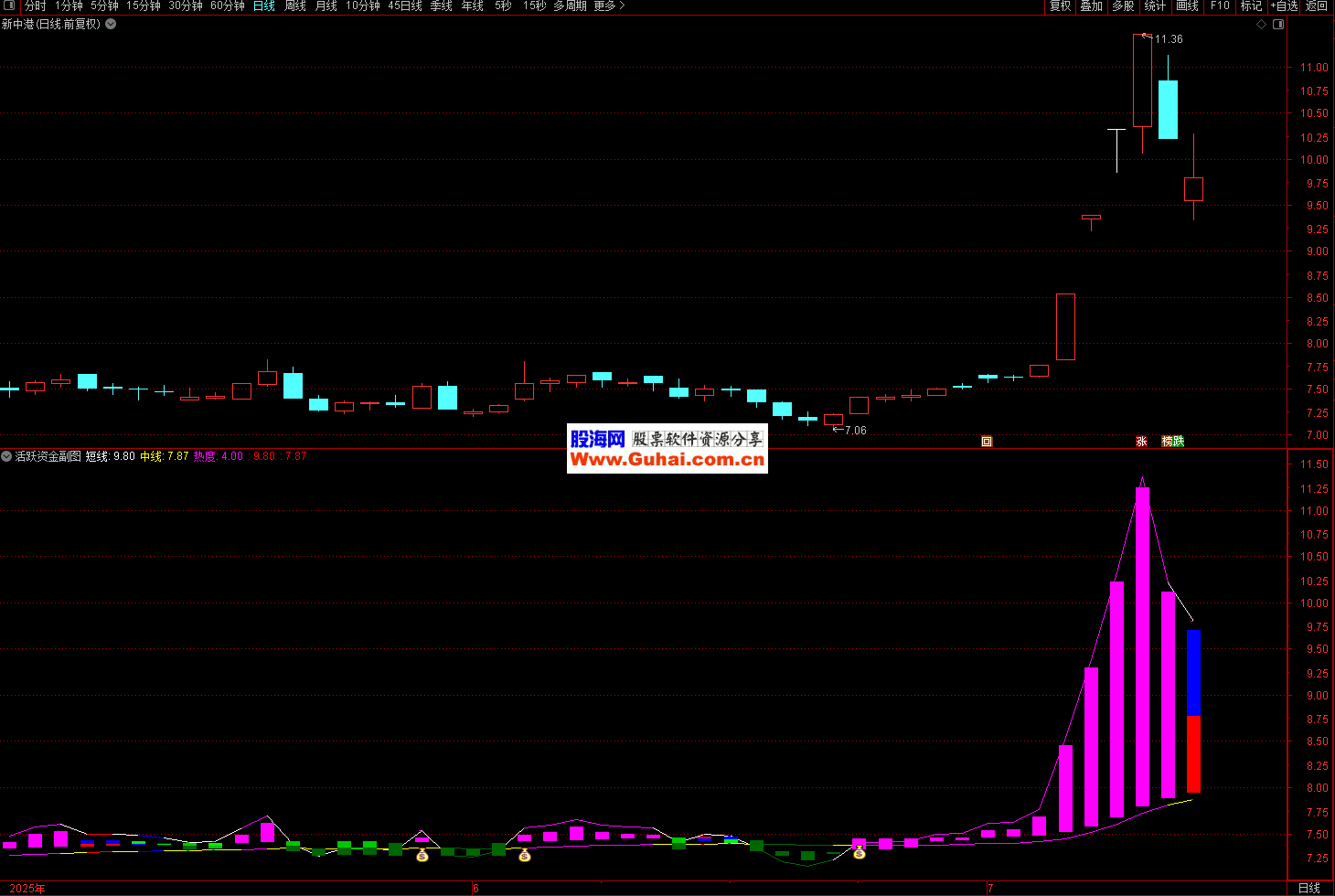1335x896 pixels.
Task: Open F10 company information
Action: coord(1220,6)
